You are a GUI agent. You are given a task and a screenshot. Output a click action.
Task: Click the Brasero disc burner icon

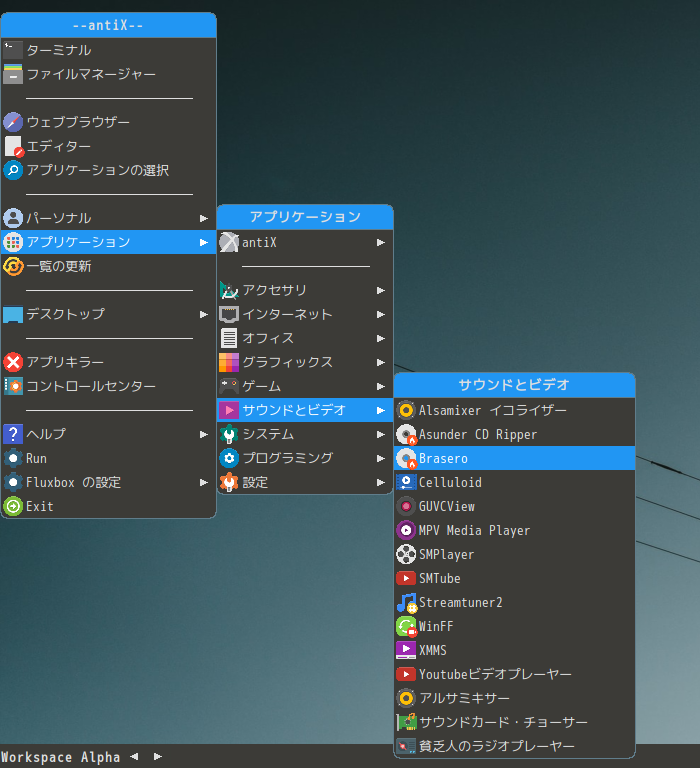click(x=406, y=458)
